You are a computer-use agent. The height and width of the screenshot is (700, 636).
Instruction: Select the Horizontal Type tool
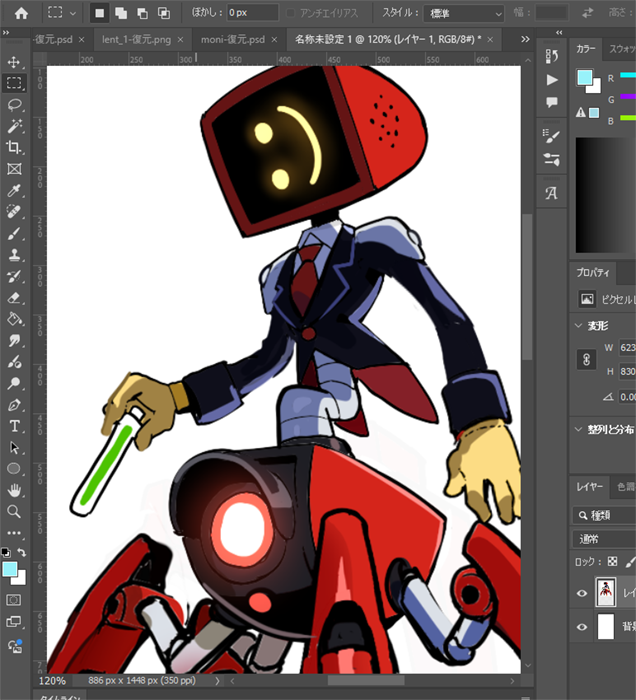(x=14, y=426)
